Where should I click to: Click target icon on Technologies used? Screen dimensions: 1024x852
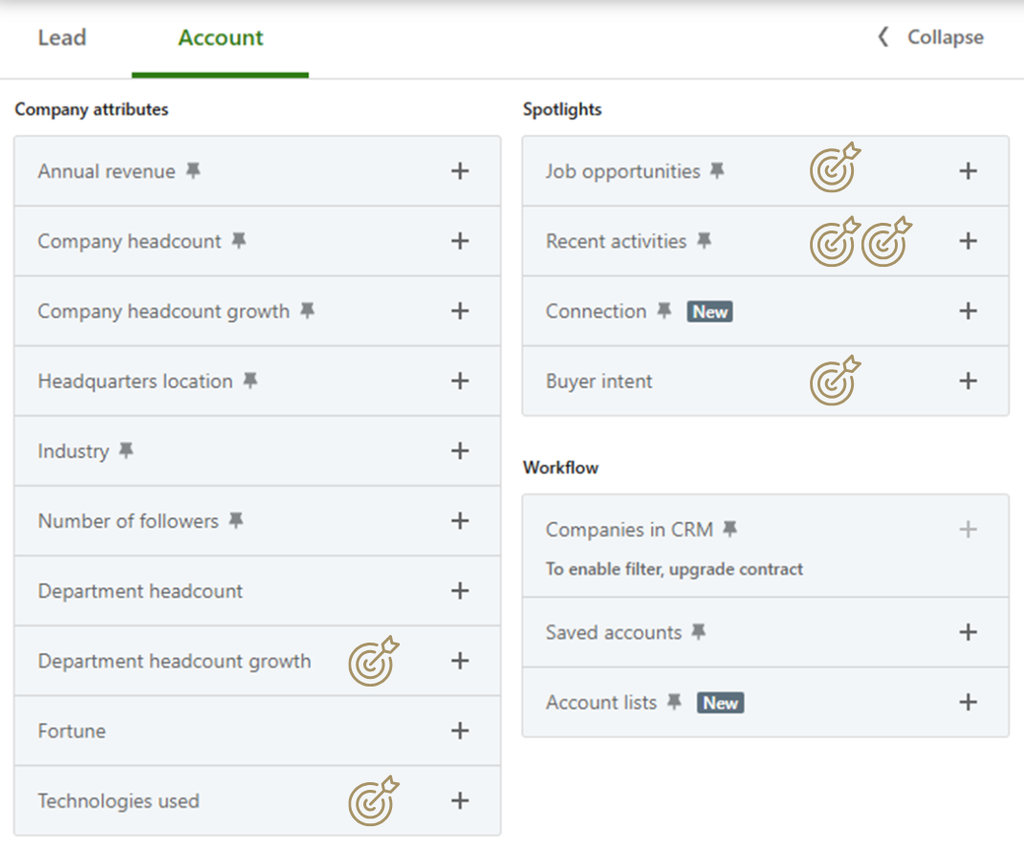pyautogui.click(x=374, y=800)
